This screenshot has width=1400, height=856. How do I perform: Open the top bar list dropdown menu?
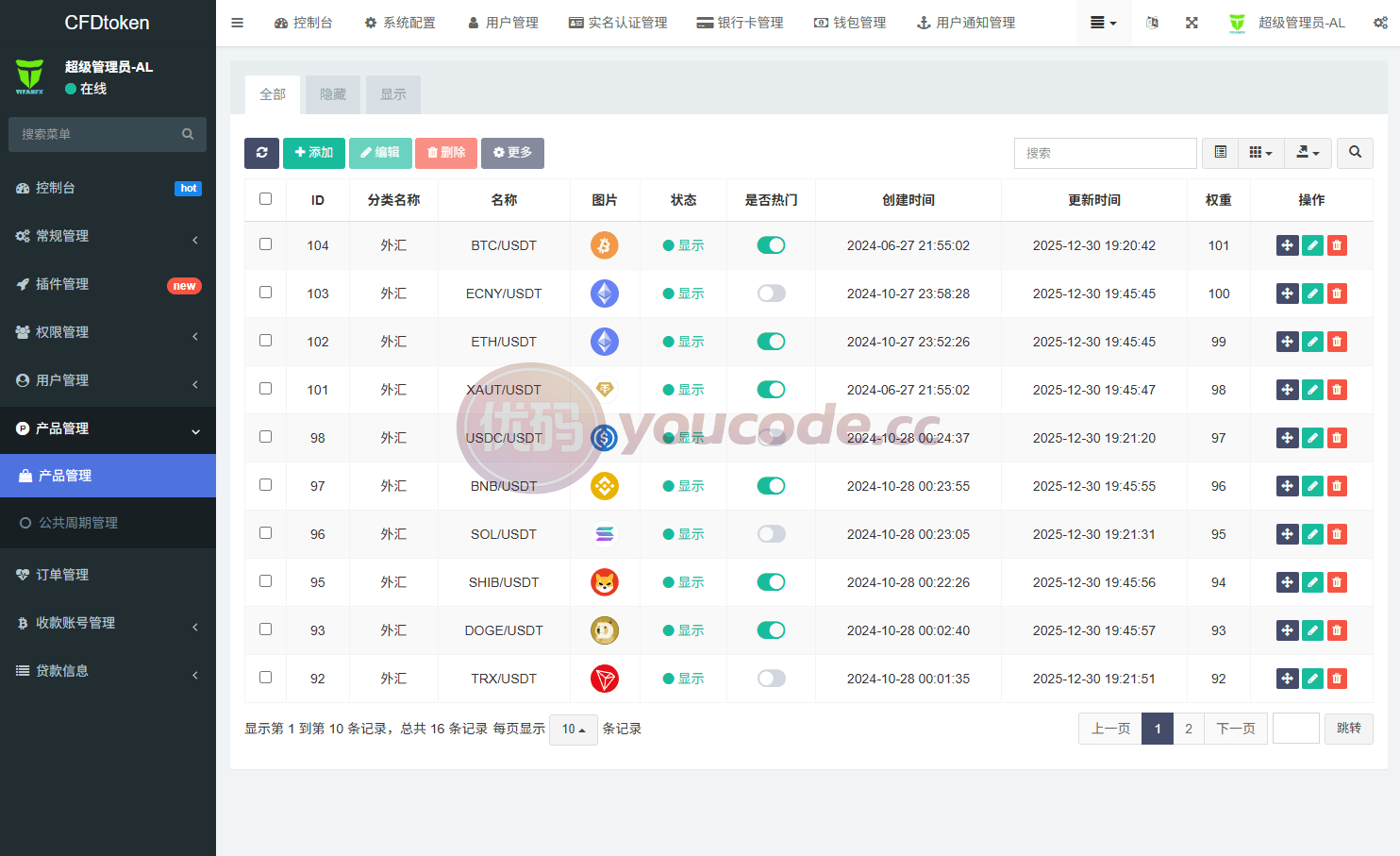pyautogui.click(x=1103, y=23)
